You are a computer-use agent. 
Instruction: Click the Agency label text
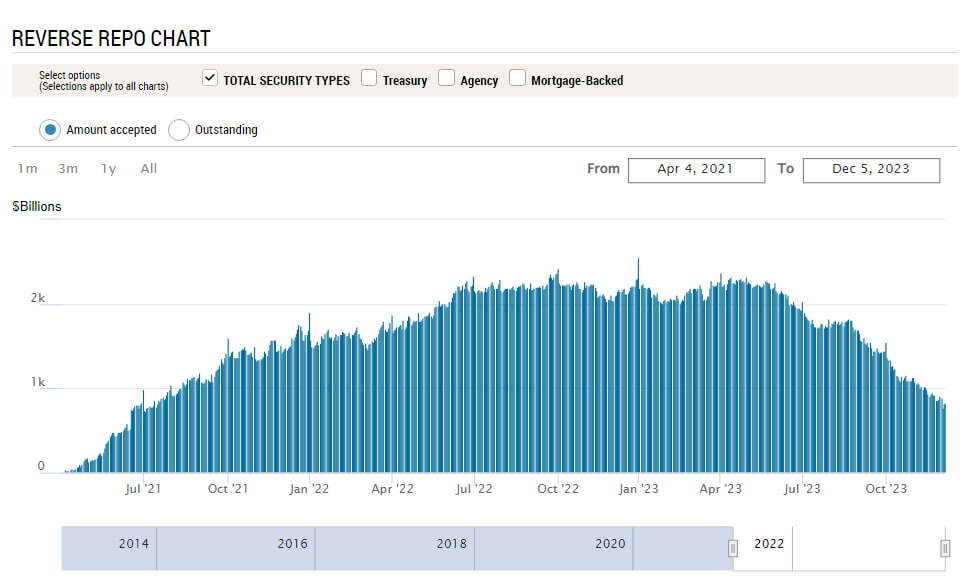479,81
